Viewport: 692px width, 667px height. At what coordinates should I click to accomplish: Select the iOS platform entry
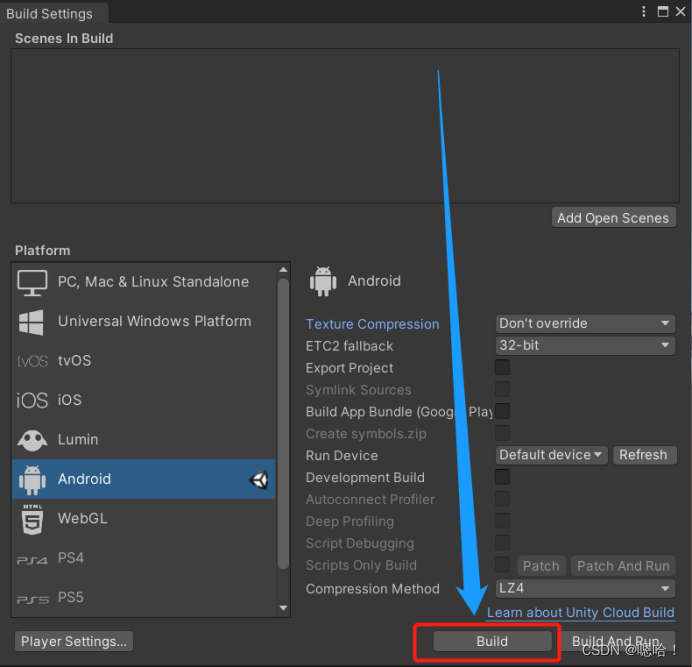pos(143,400)
